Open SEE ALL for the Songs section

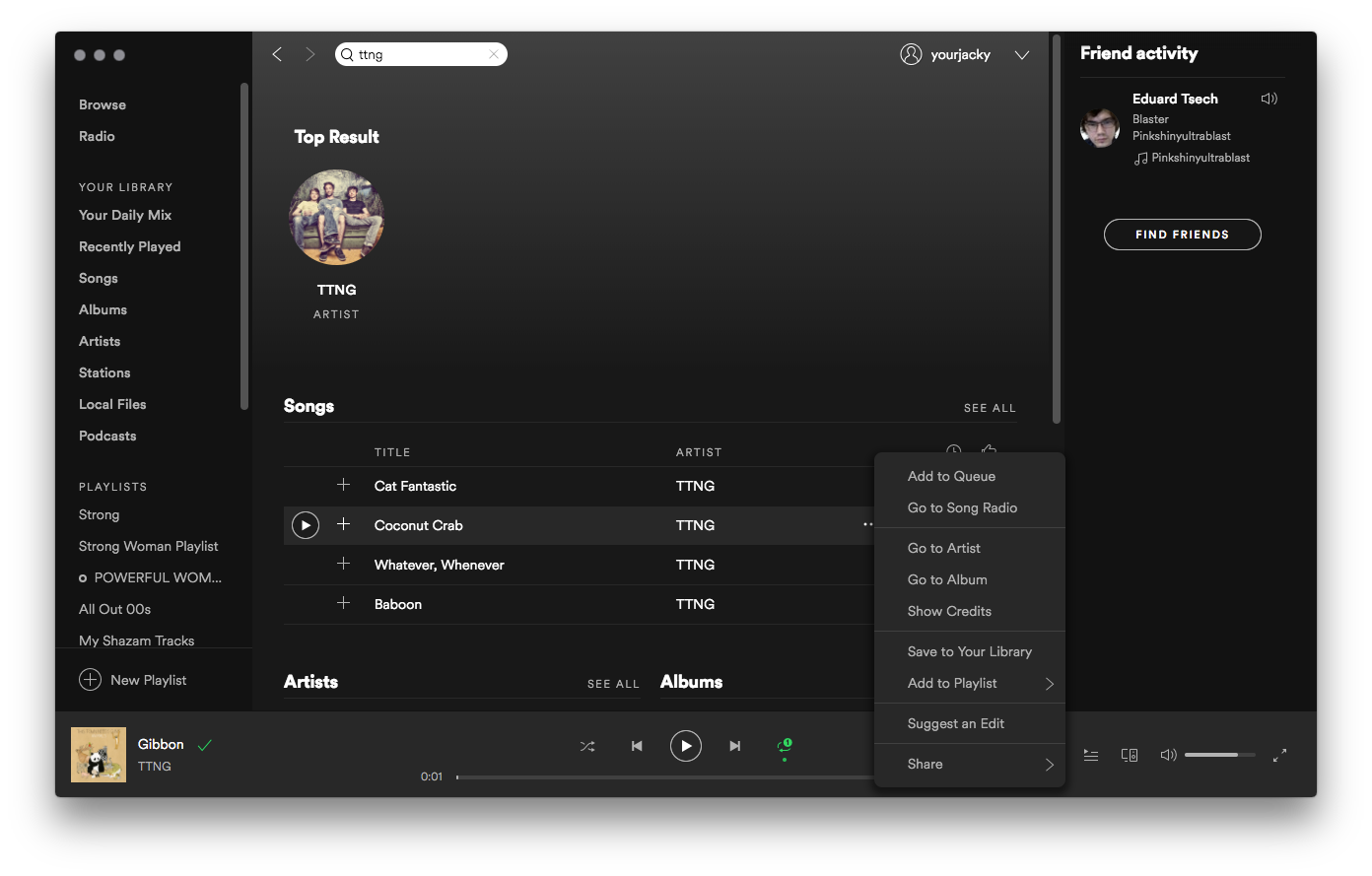[990, 407]
